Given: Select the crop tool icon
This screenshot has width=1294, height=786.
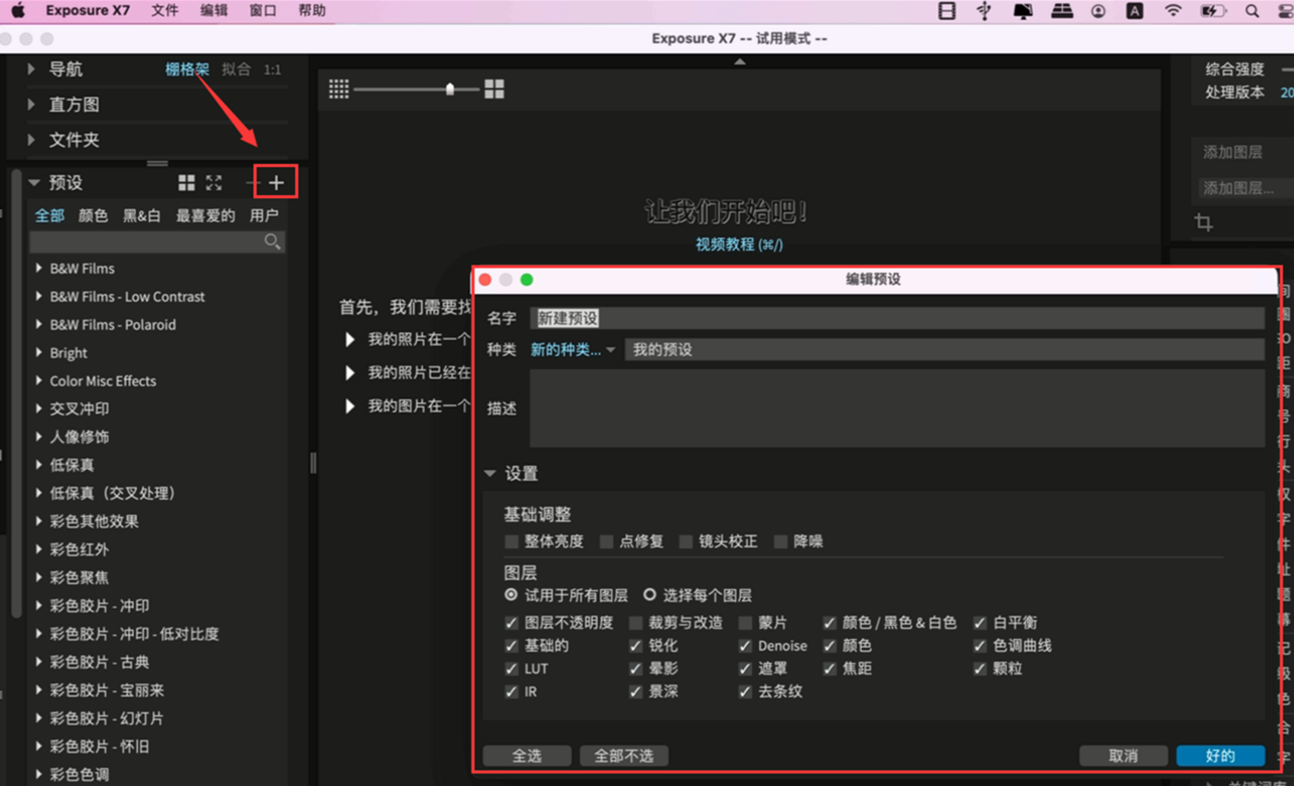Looking at the screenshot, I should pyautogui.click(x=1204, y=223).
